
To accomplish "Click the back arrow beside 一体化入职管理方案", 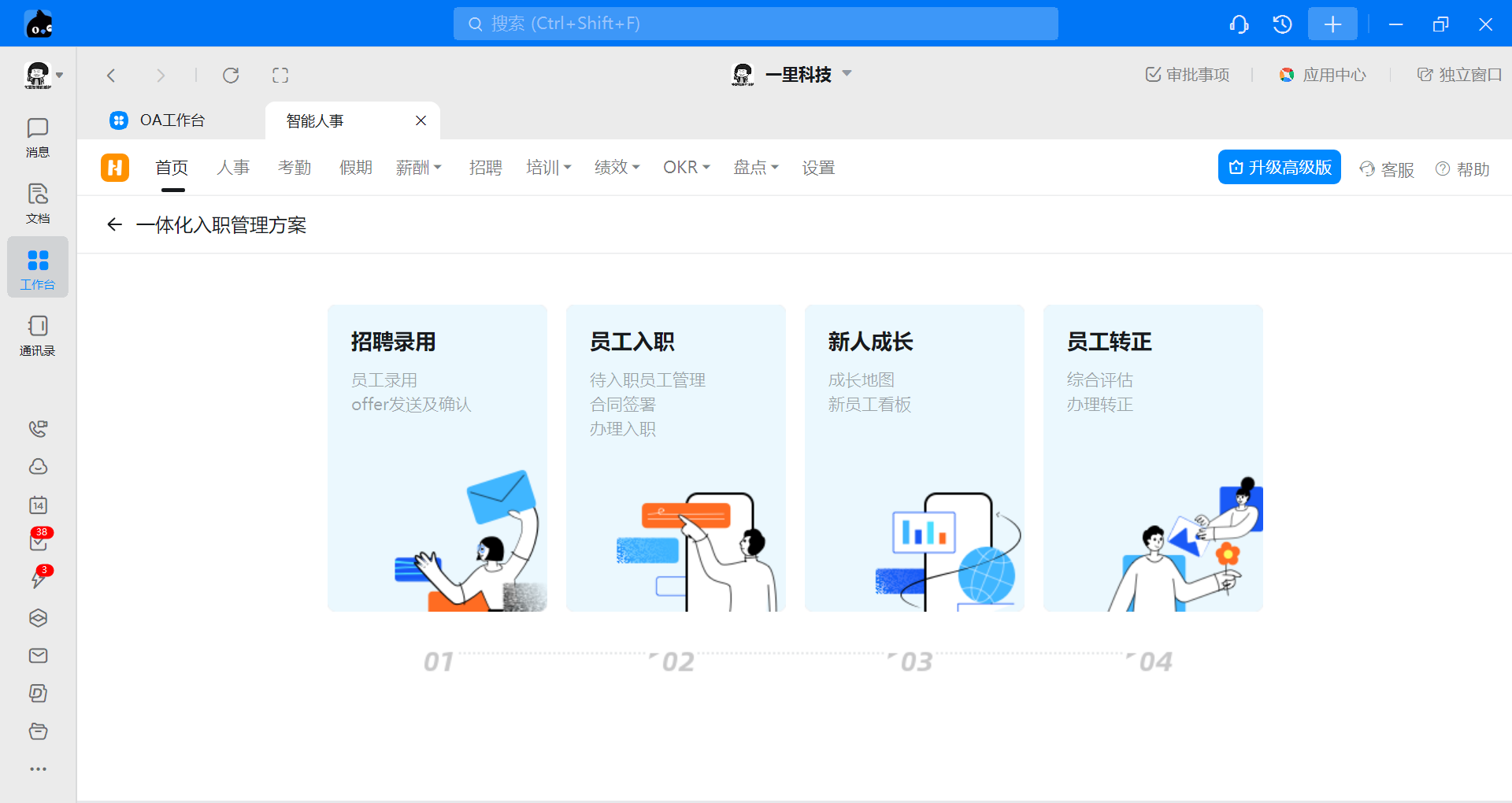I will point(115,225).
